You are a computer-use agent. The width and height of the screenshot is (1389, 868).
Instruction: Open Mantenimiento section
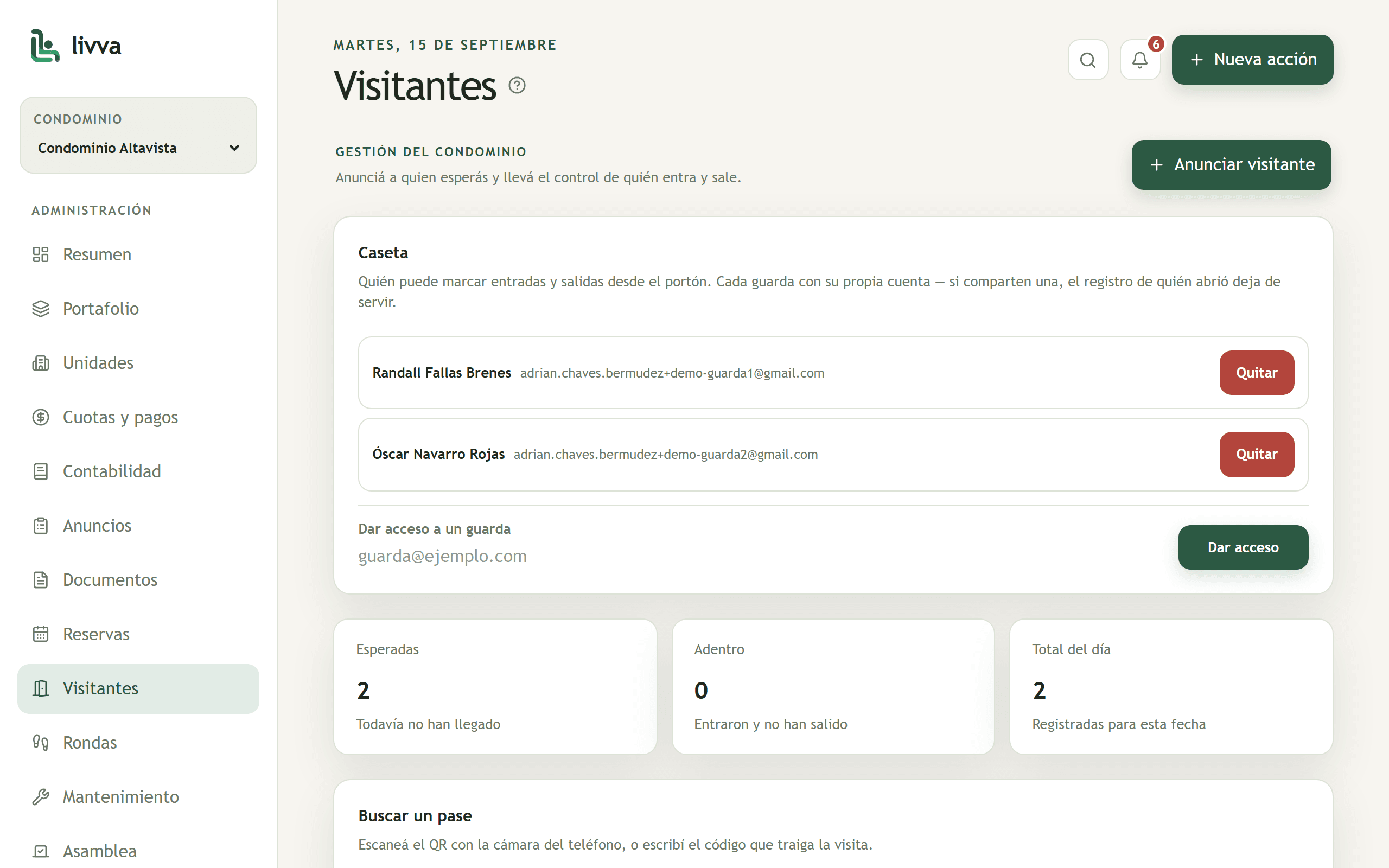pos(138,797)
